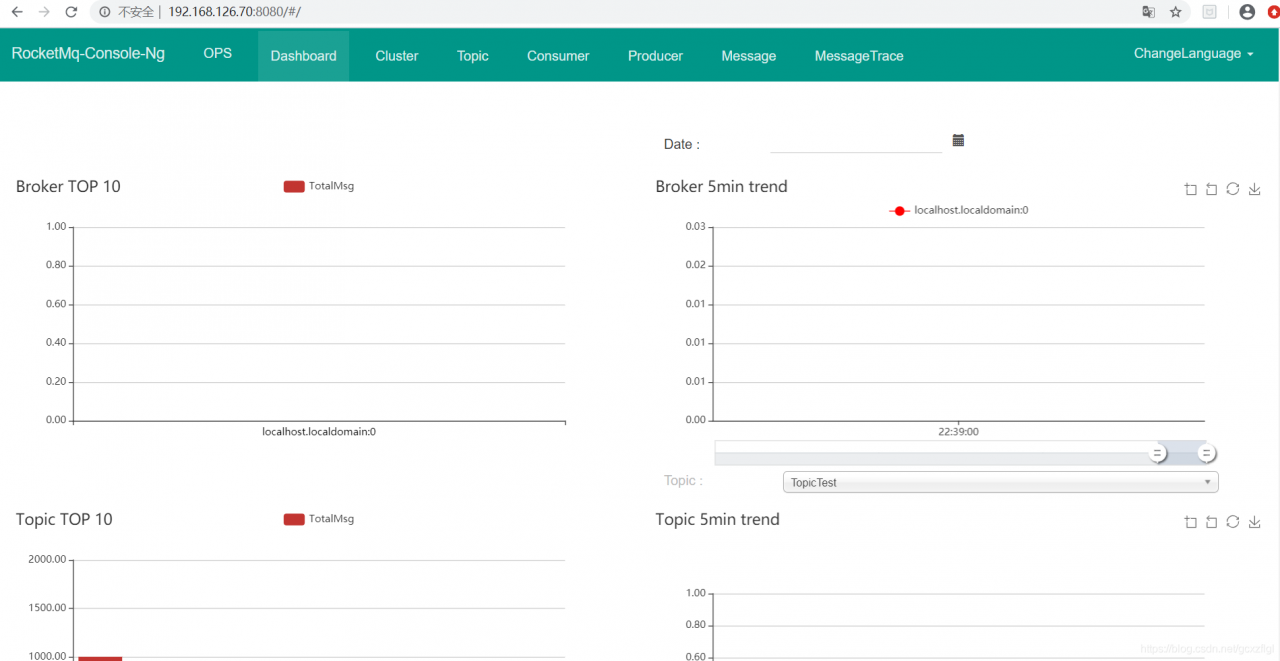Toggle localhost.localdomain:0 legend in Broker trend

point(959,210)
